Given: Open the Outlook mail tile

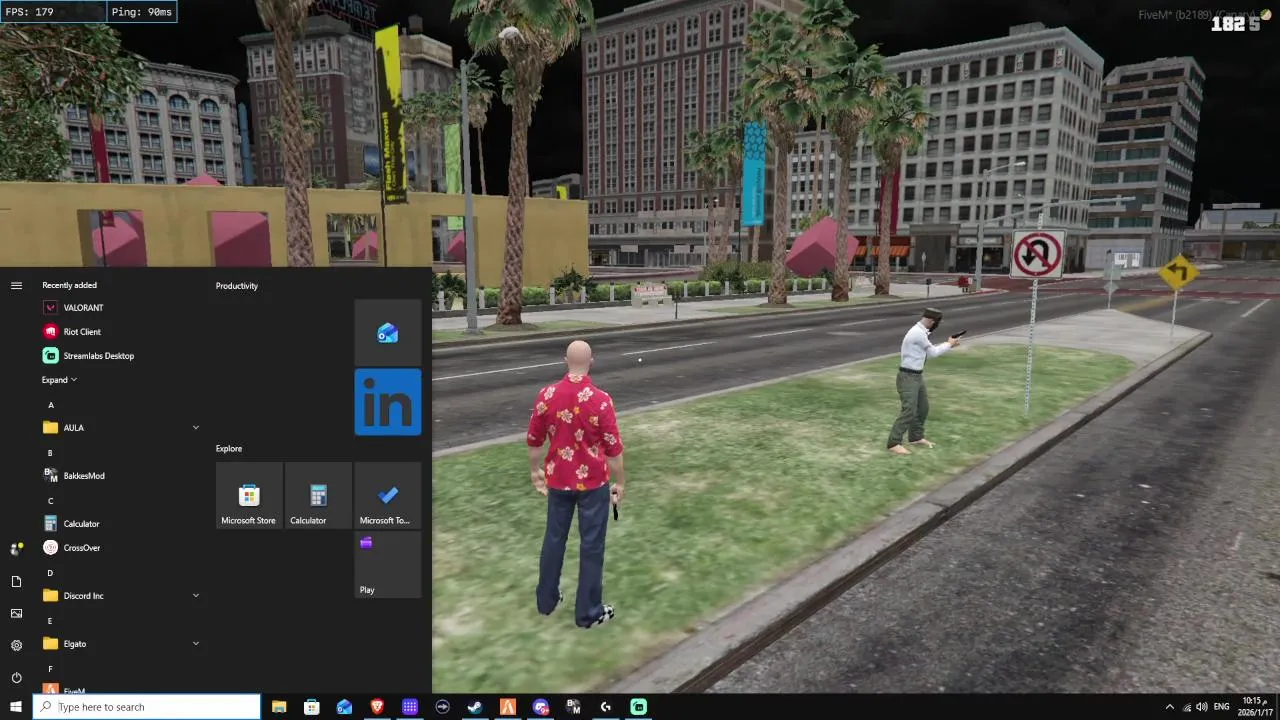Looking at the screenshot, I should [388, 333].
